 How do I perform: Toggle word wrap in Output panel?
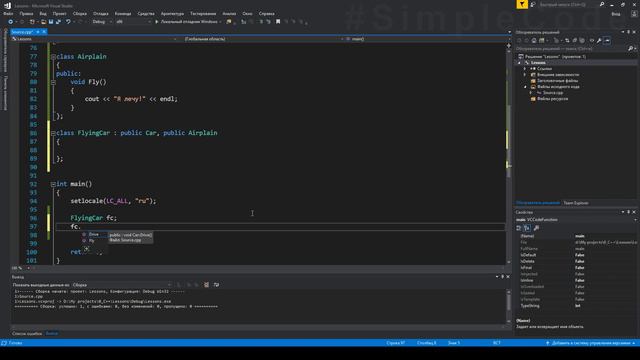[x=216, y=285]
